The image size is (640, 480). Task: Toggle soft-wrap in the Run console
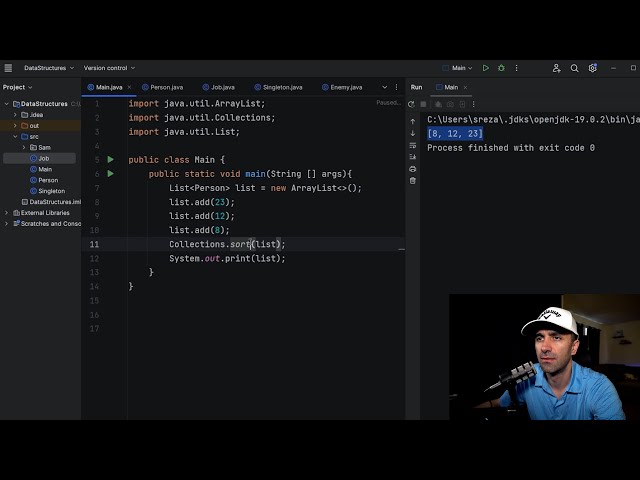[413, 145]
